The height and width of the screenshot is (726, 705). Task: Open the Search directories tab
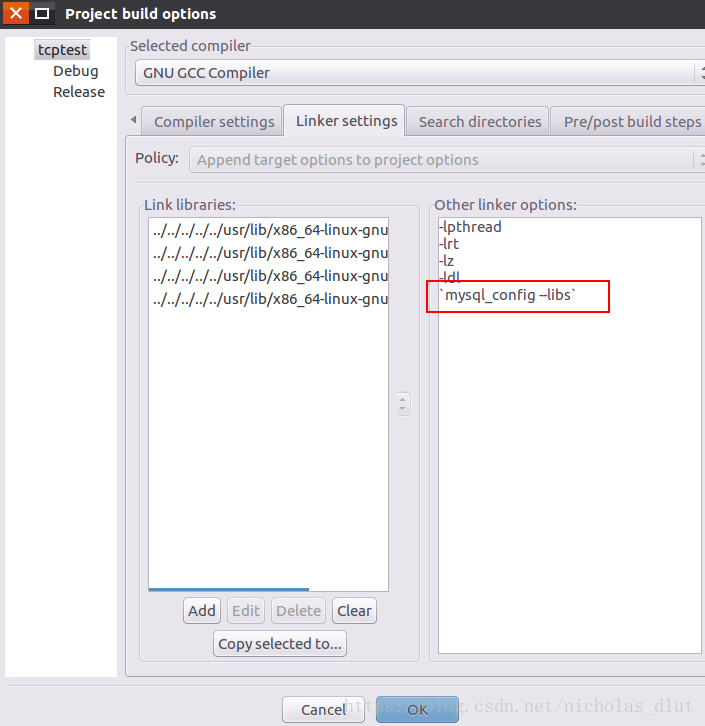(x=480, y=121)
